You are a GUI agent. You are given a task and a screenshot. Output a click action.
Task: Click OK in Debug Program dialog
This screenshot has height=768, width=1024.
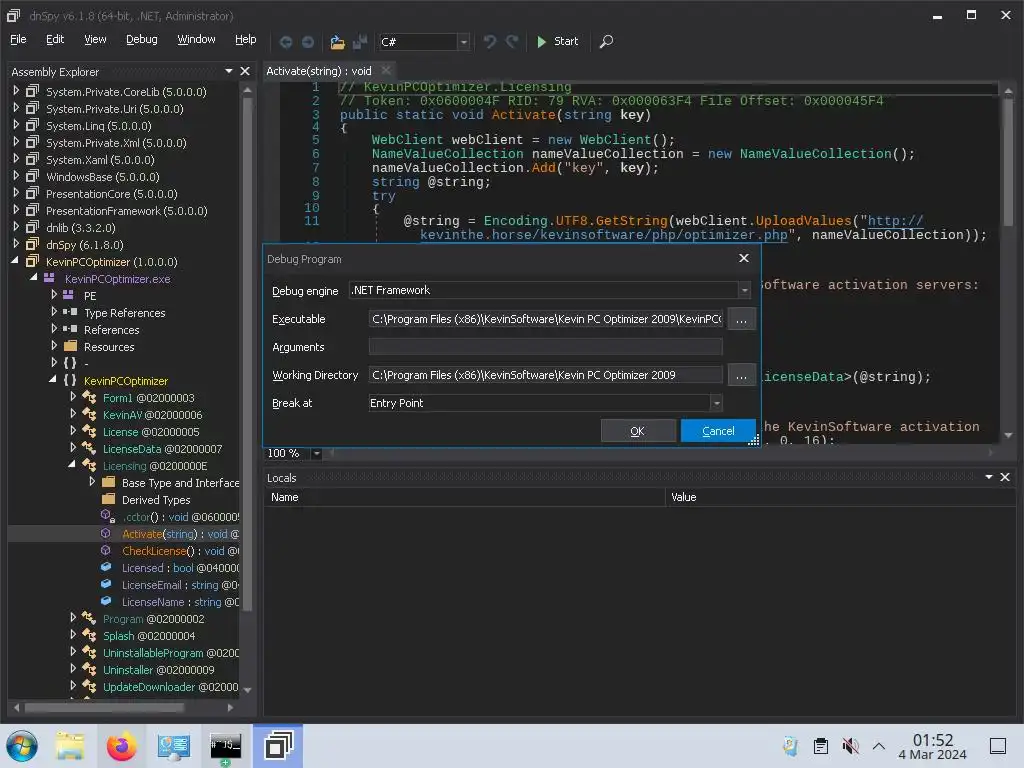point(637,431)
